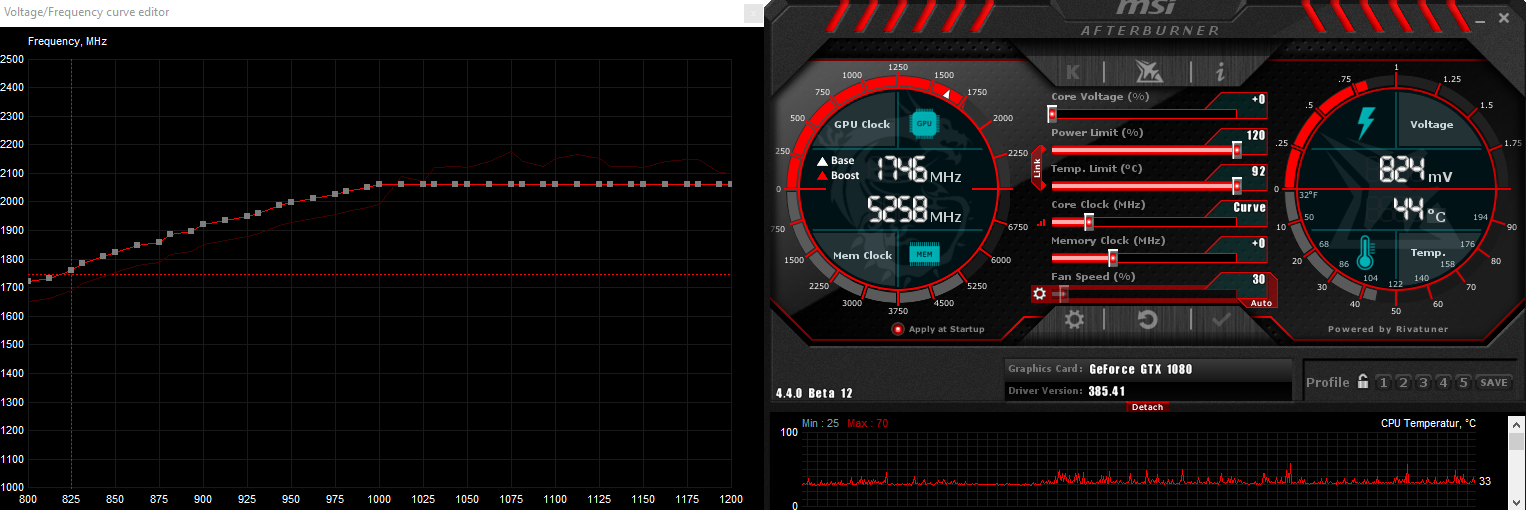Click the profile SAVE button
Screen dimensions: 1526x510
(x=1494, y=382)
